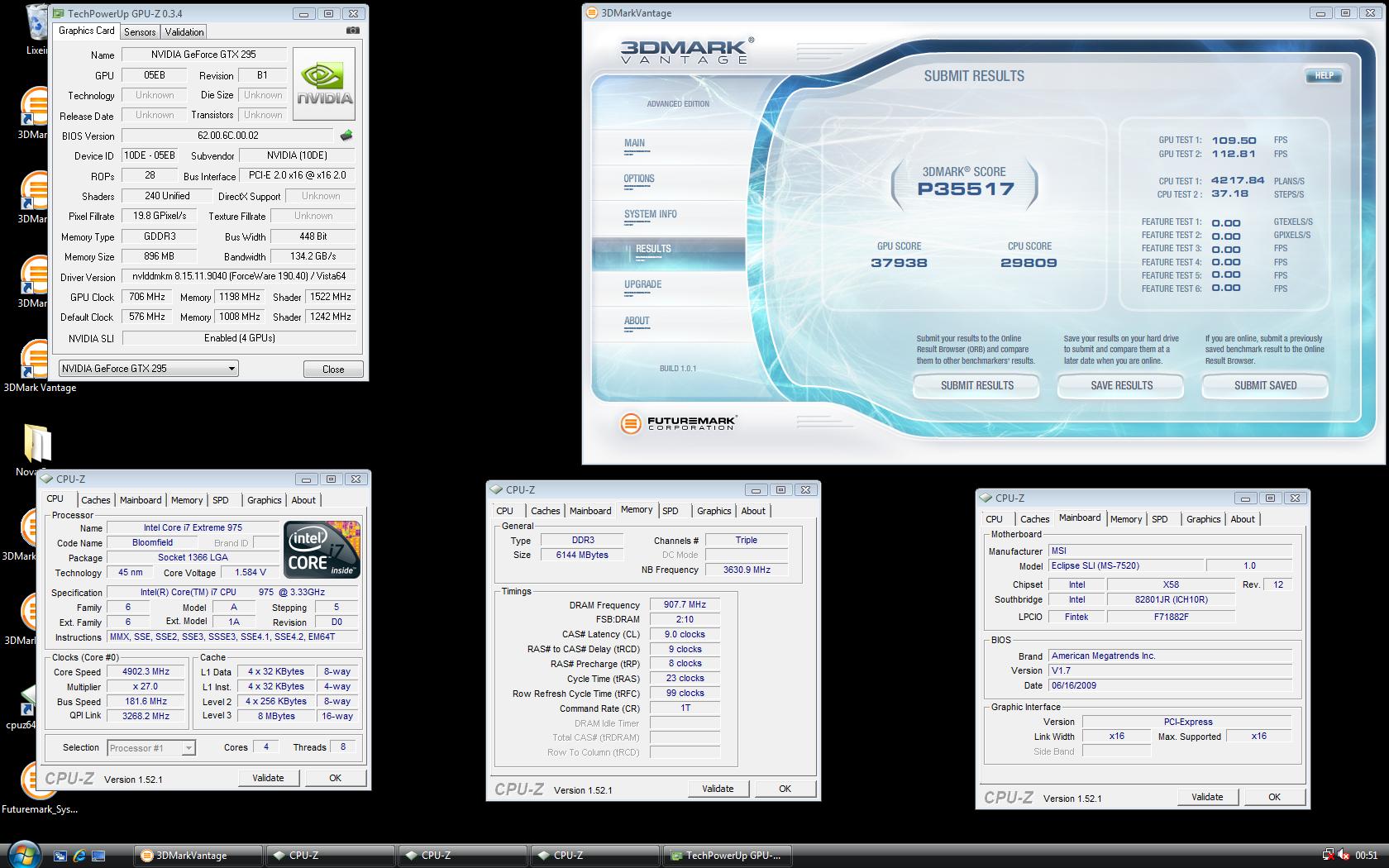Image resolution: width=1389 pixels, height=868 pixels.
Task: Open the MAIN section in 3DMark Vantage
Action: click(x=634, y=144)
